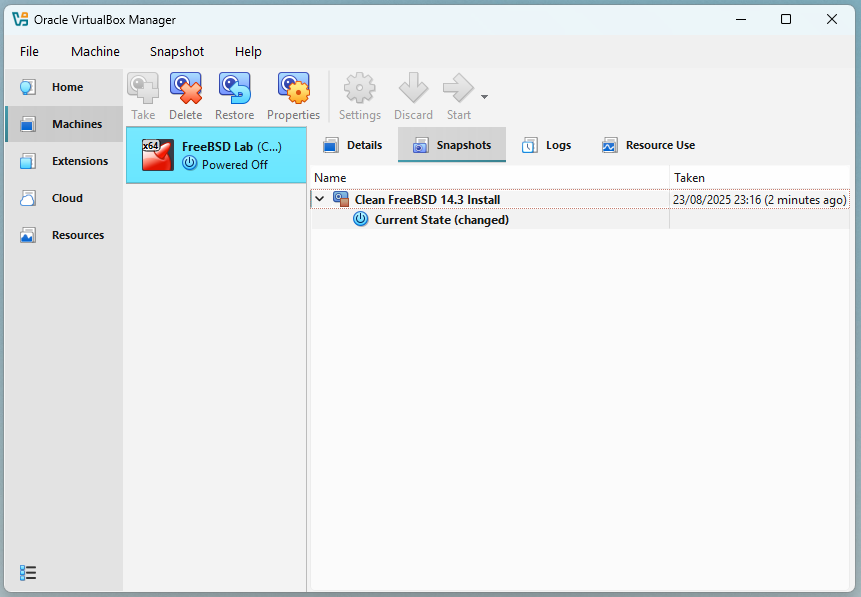Screen dimensions: 861x597
Task: Select the FreeBSD Lab machine entry
Action: [216, 155]
